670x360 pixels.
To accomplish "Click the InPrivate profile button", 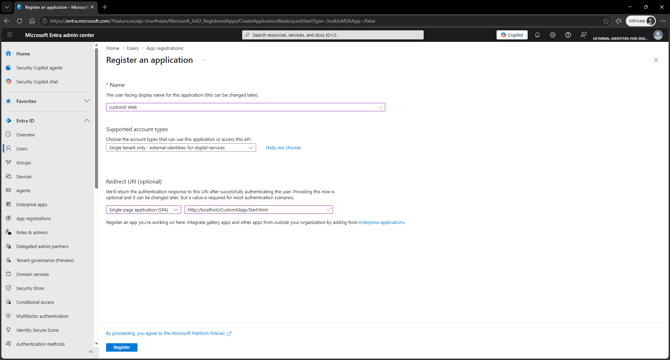I will (641, 21).
